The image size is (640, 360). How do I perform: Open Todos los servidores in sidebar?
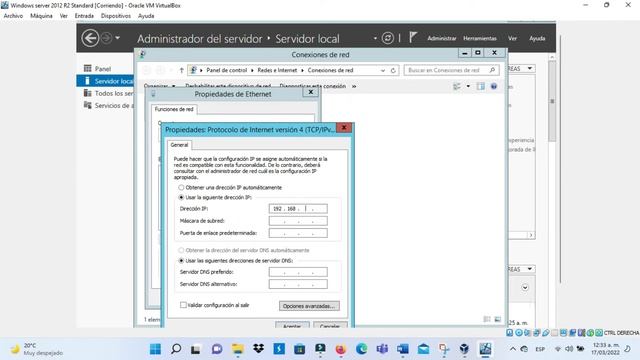108,93
